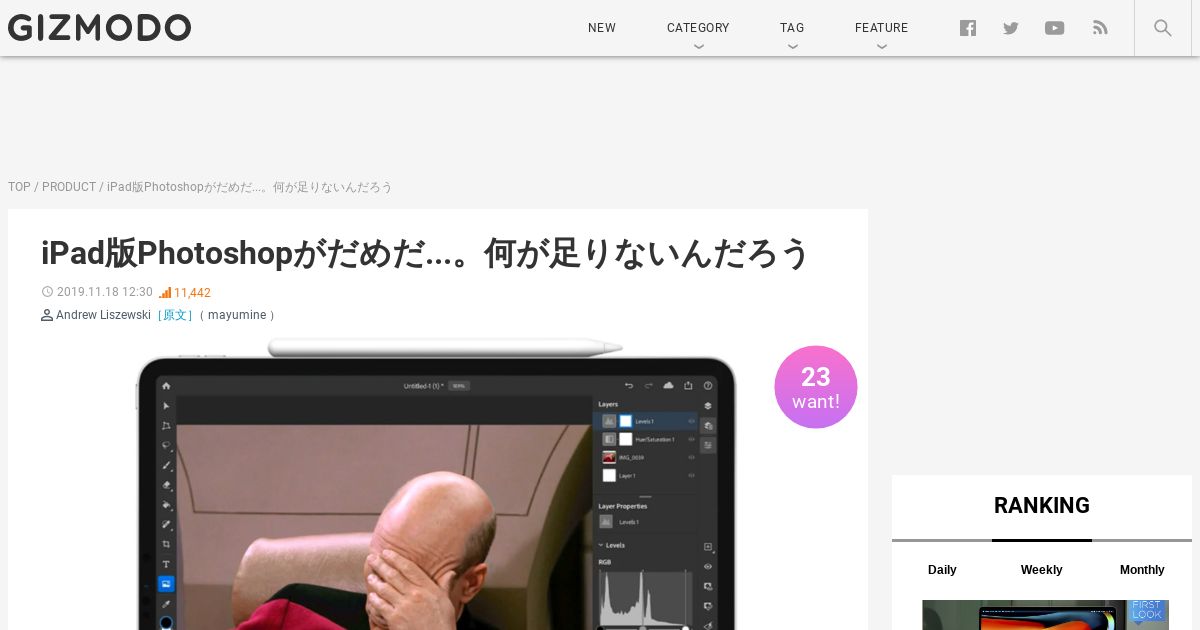Click the chevron under FEATURE
This screenshot has height=630, width=1200.
tap(881, 46)
